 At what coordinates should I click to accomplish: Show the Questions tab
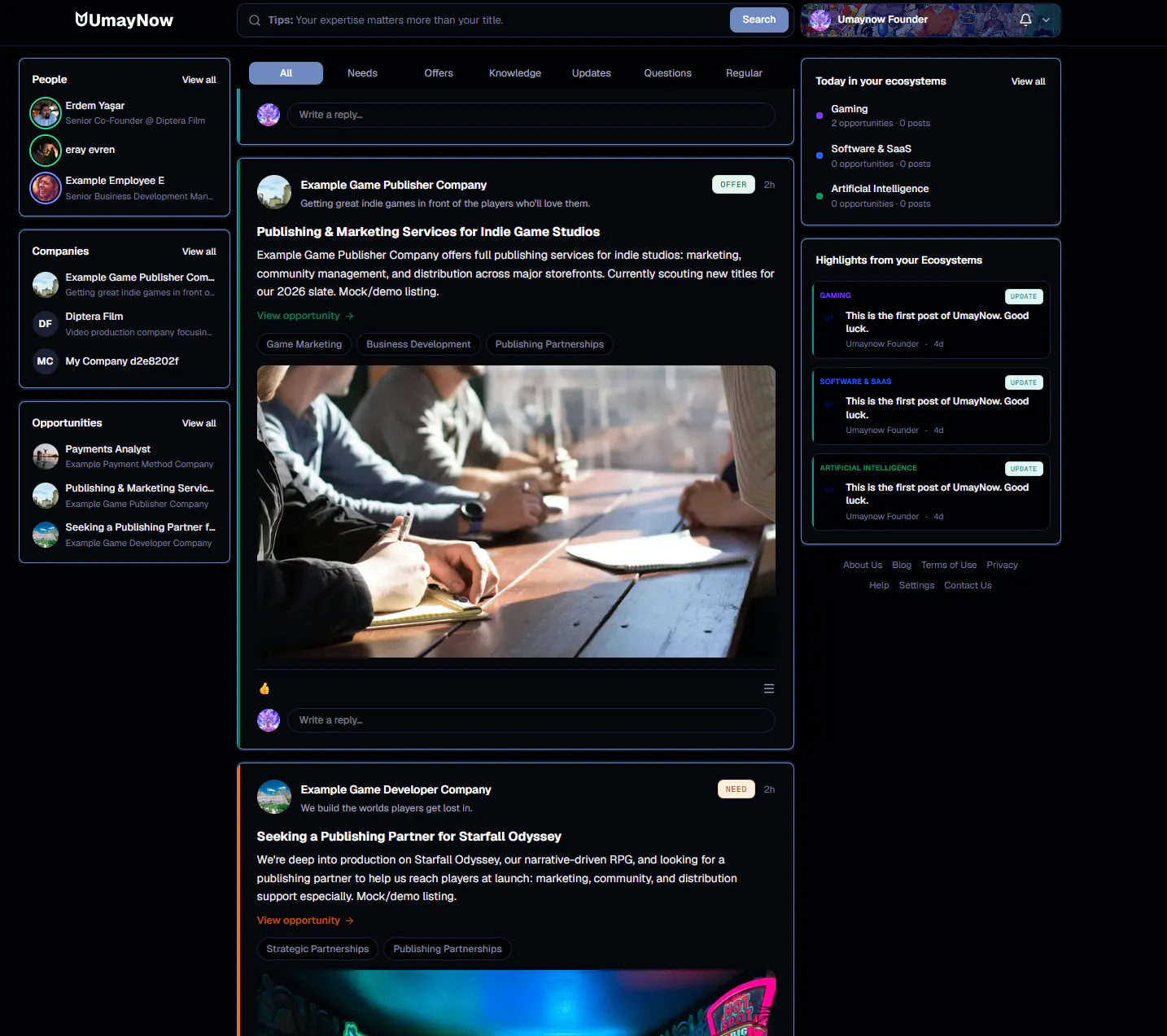pos(667,73)
